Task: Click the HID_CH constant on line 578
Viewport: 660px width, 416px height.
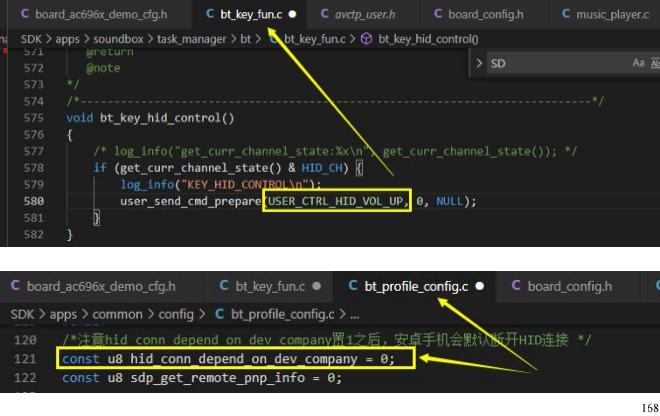Action: [x=322, y=168]
